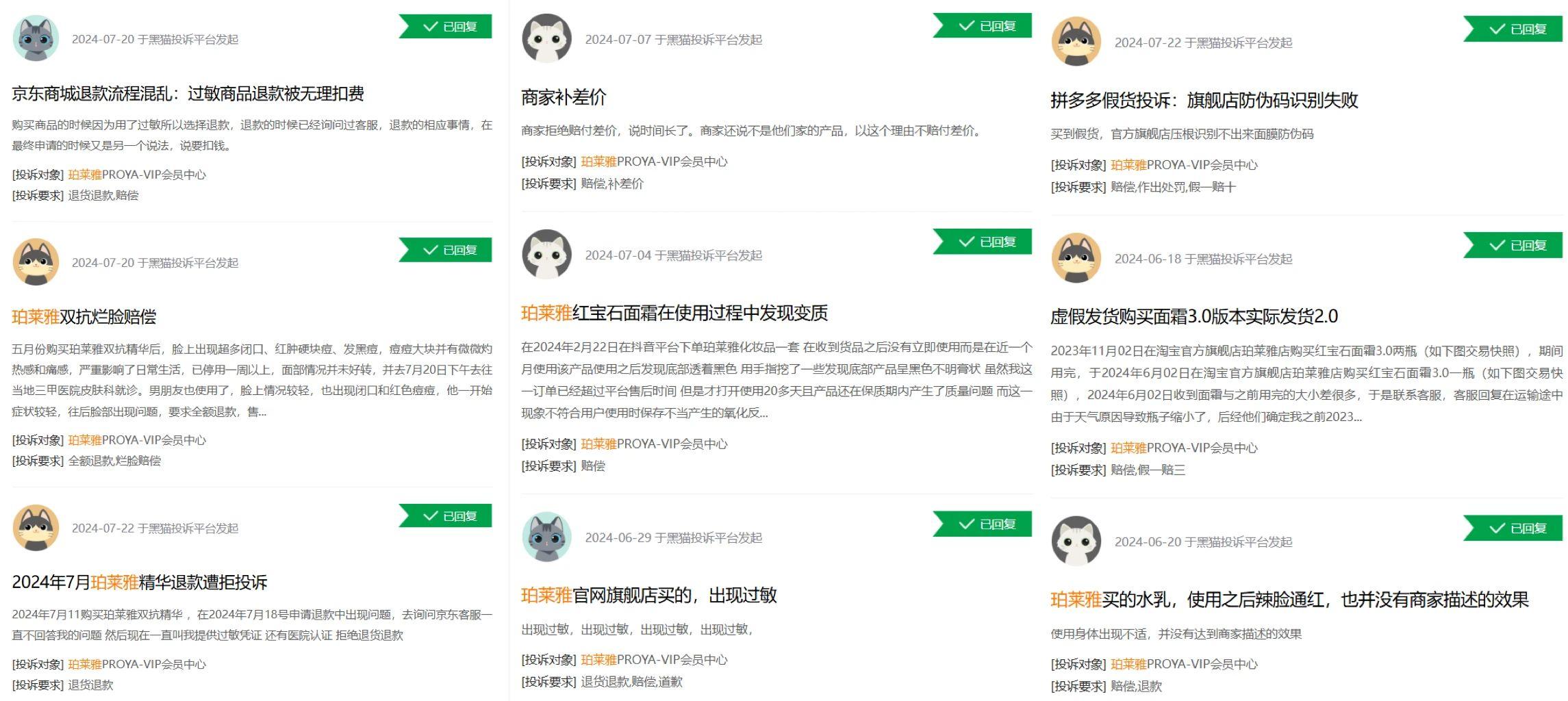The height and width of the screenshot is (701, 1568).
Task: Click the avatar for 珀莱雅官网旗舰店买的，出现过敏
Action: tap(546, 537)
